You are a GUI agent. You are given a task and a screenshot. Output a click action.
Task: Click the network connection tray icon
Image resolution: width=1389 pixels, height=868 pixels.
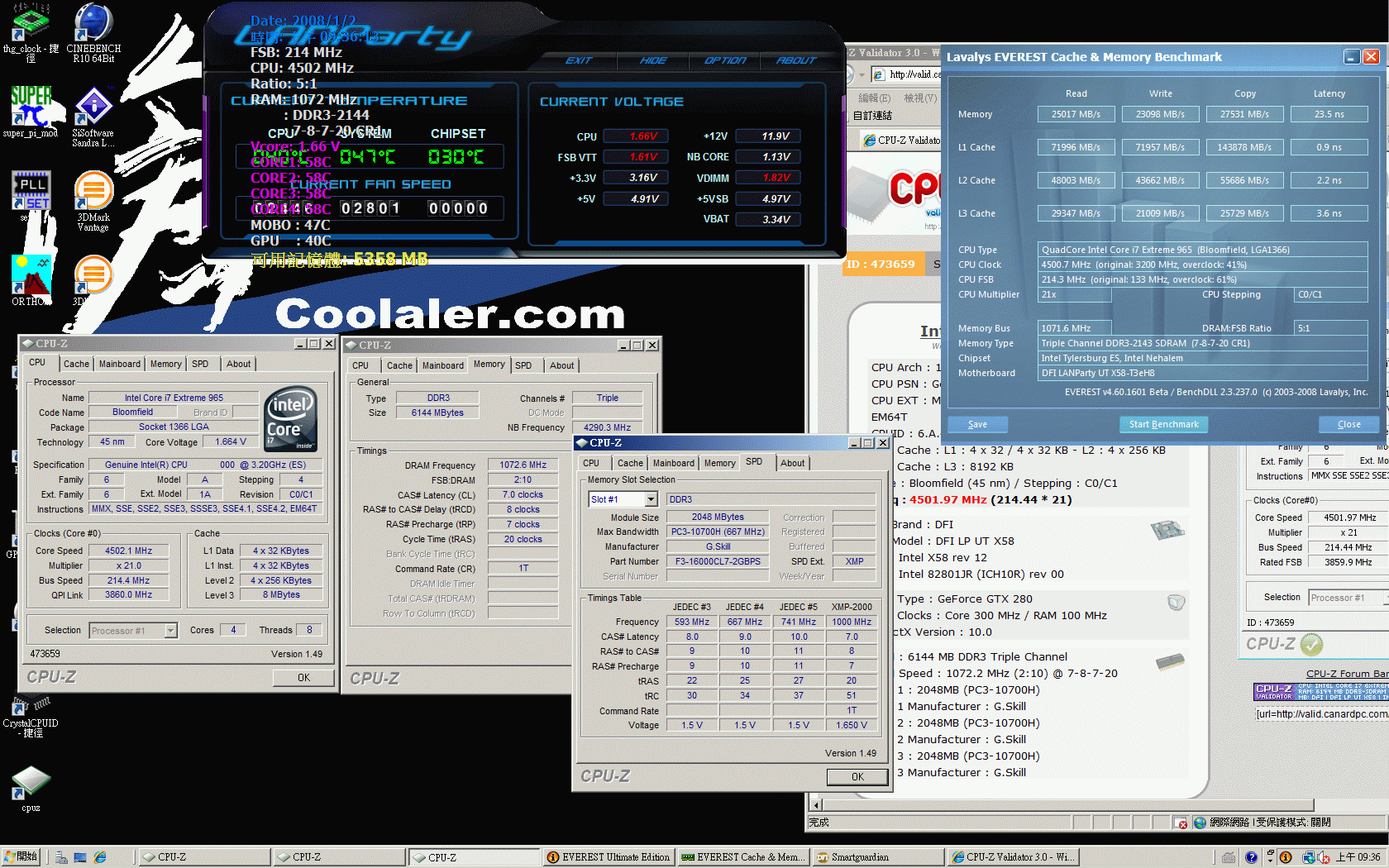1308,857
